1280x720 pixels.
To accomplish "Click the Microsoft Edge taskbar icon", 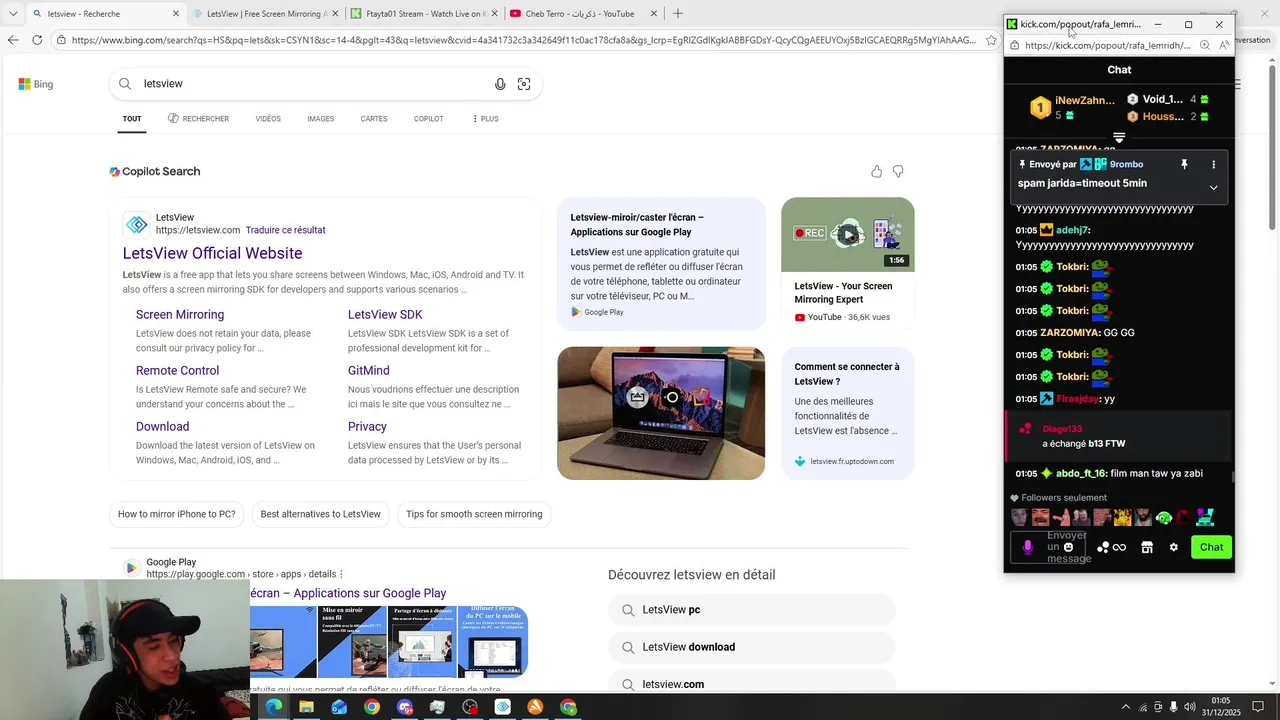I will click(x=273, y=707).
